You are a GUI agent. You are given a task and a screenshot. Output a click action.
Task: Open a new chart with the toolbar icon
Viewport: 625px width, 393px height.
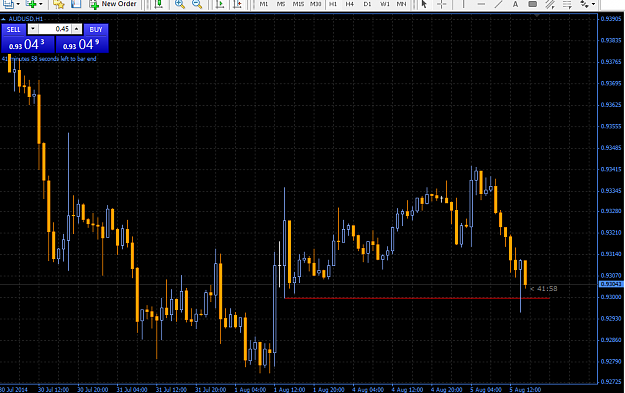(x=8, y=4)
